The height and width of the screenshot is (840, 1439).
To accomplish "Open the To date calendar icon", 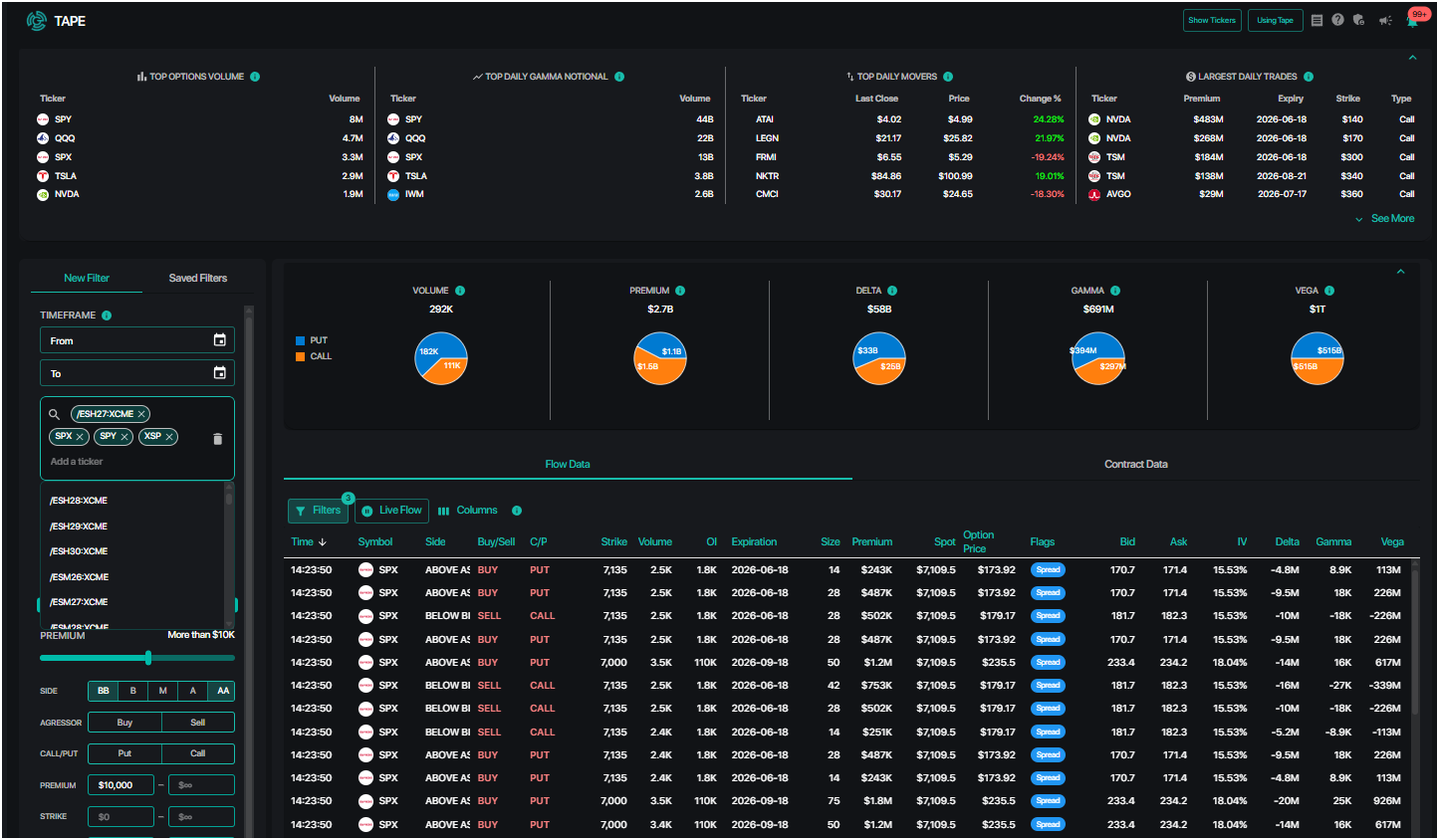I will tap(220, 373).
